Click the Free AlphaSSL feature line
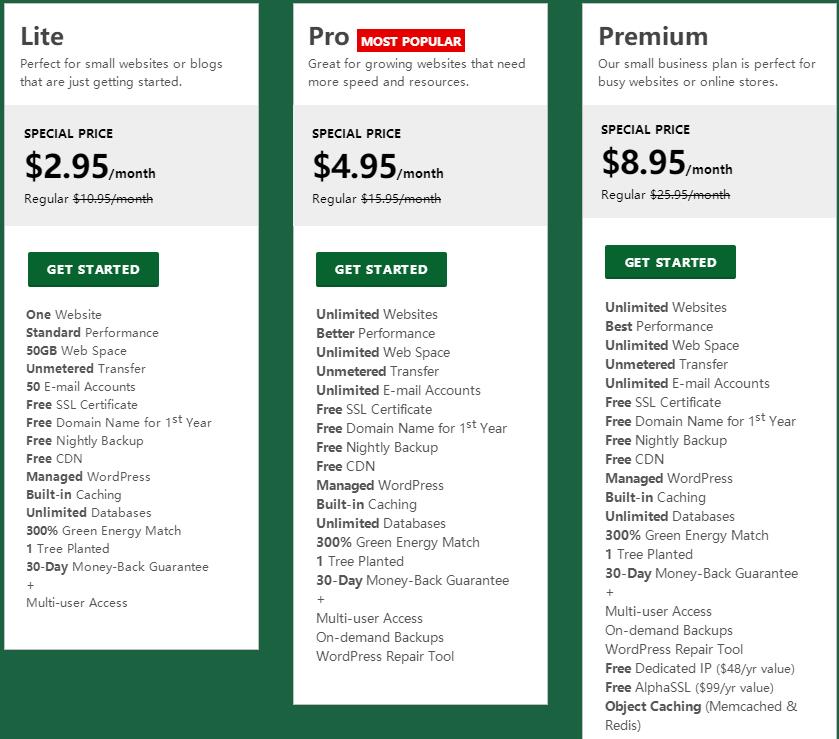 point(689,688)
